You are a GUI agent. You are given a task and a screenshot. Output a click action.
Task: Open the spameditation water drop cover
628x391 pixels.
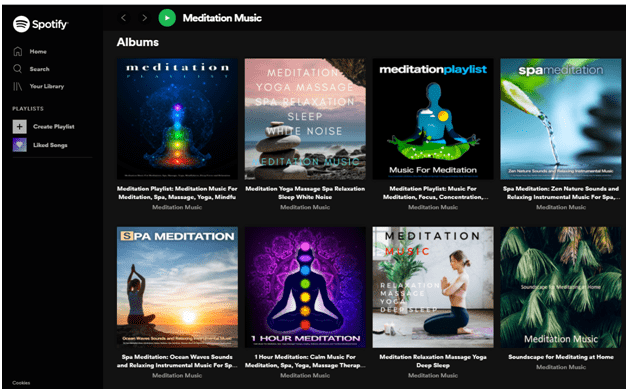561,119
